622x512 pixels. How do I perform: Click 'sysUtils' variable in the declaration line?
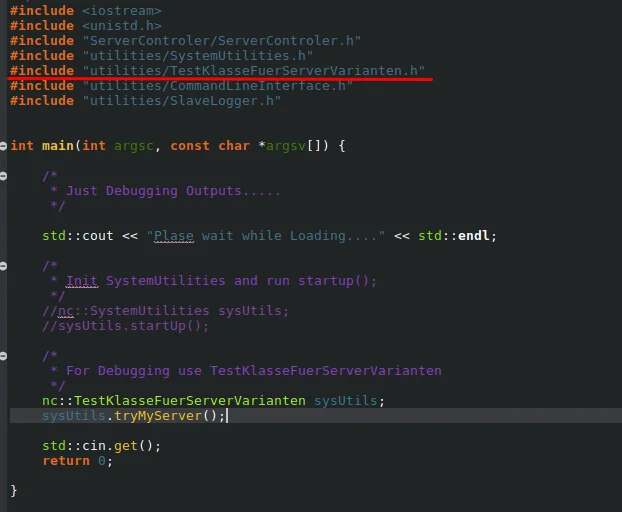coord(346,401)
